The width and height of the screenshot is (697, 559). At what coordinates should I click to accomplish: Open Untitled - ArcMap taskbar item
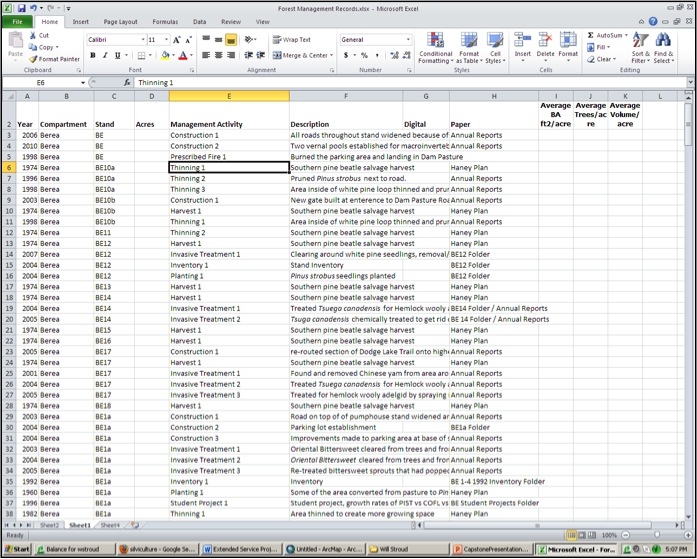324,549
